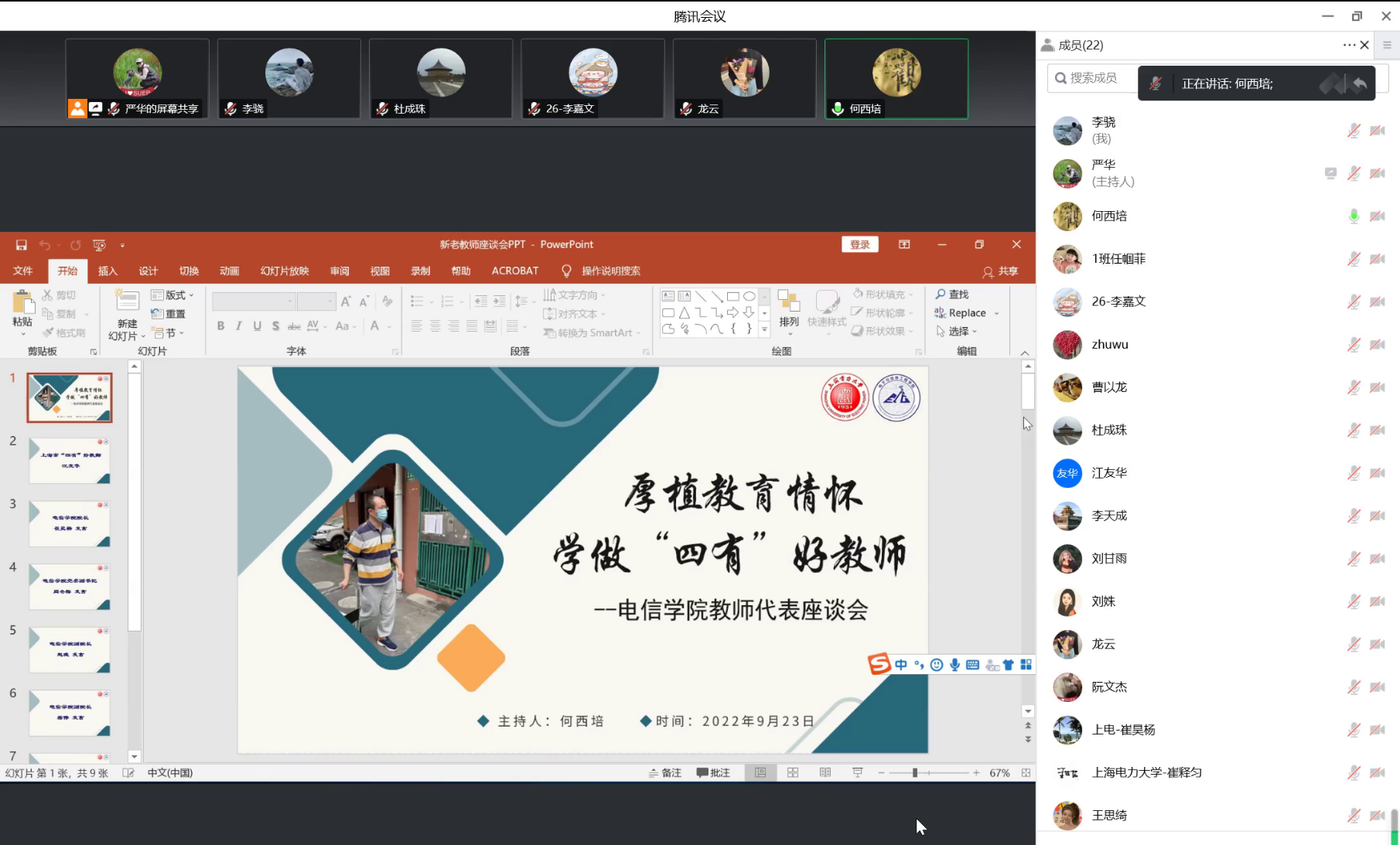
Task: Toggle camera icon for 严华 host
Action: coord(1377,174)
